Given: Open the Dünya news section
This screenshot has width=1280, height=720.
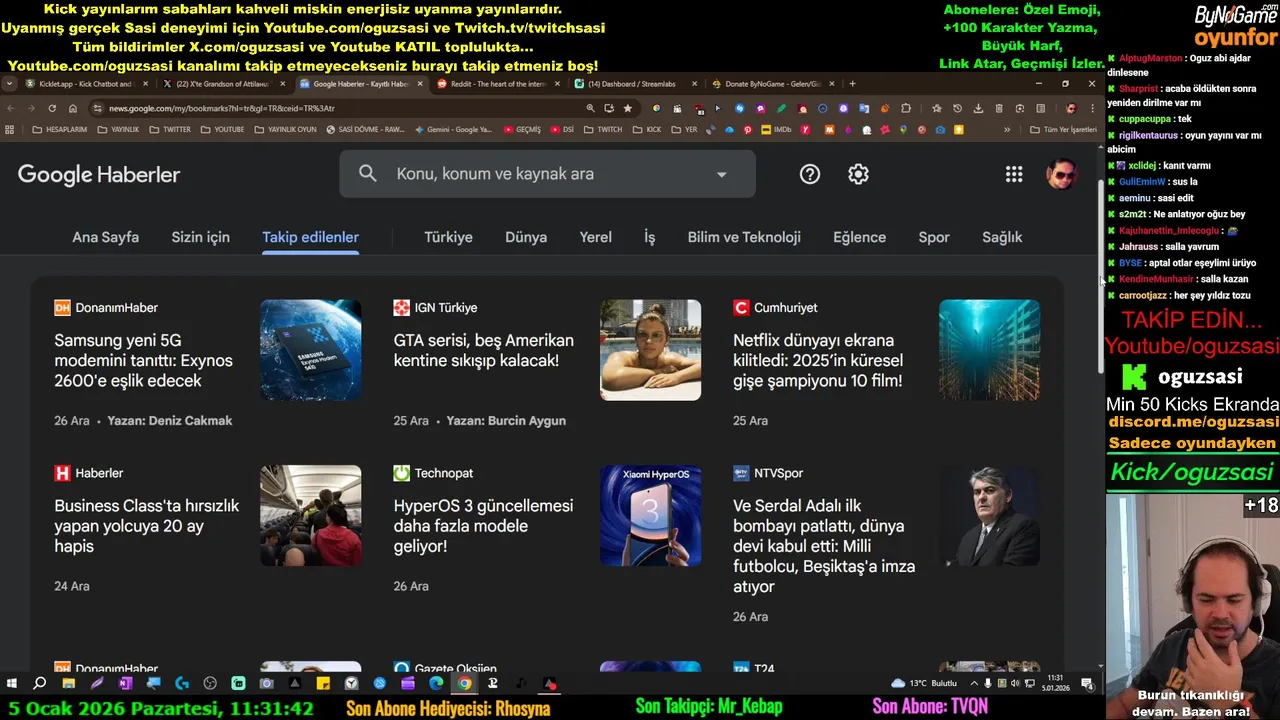Looking at the screenshot, I should point(526,237).
